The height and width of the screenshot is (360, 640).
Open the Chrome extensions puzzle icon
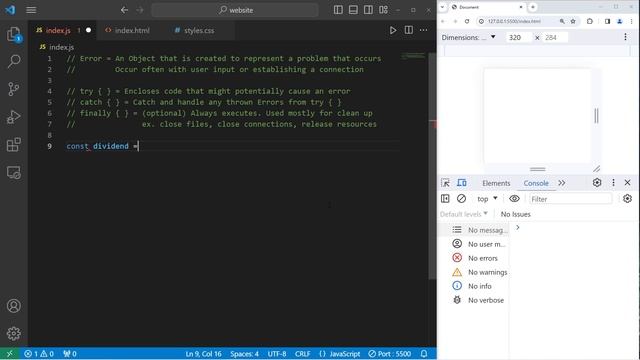point(589,21)
